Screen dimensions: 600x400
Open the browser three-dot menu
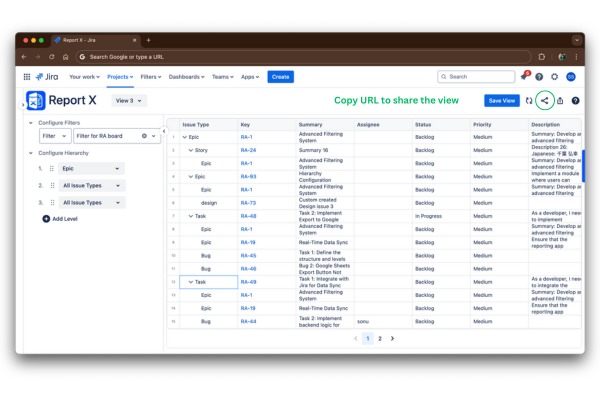tap(576, 57)
